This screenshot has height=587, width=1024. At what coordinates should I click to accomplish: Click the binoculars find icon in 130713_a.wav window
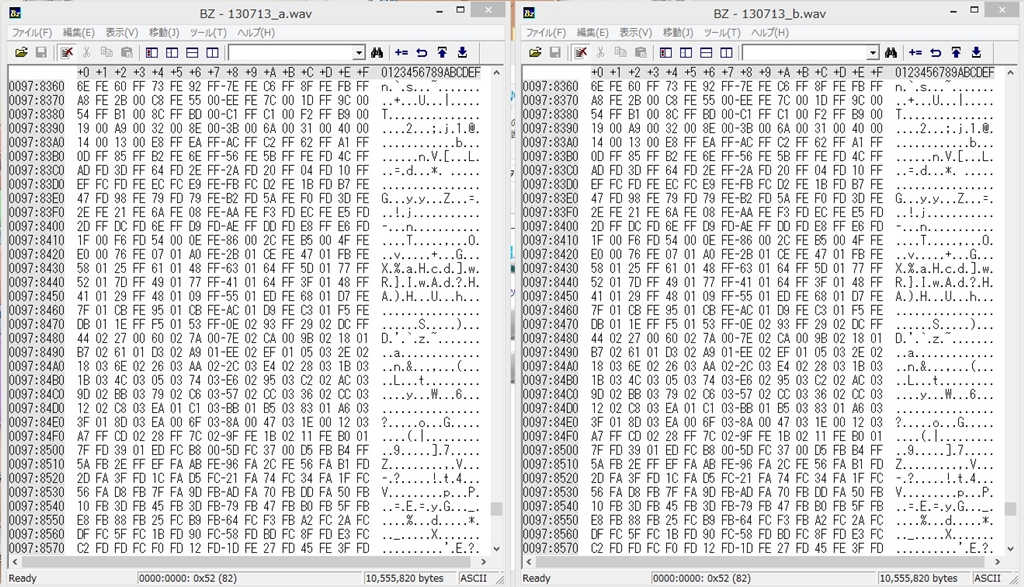click(377, 52)
